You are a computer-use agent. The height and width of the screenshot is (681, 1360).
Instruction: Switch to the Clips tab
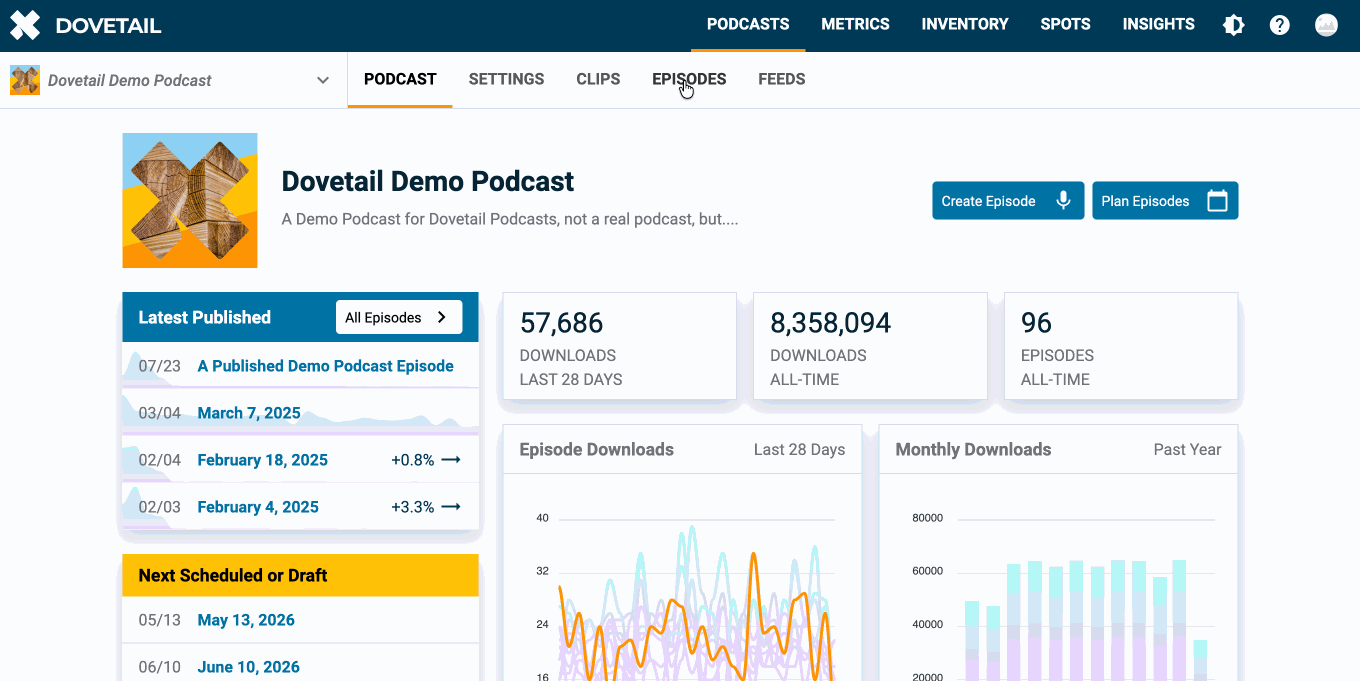point(598,80)
